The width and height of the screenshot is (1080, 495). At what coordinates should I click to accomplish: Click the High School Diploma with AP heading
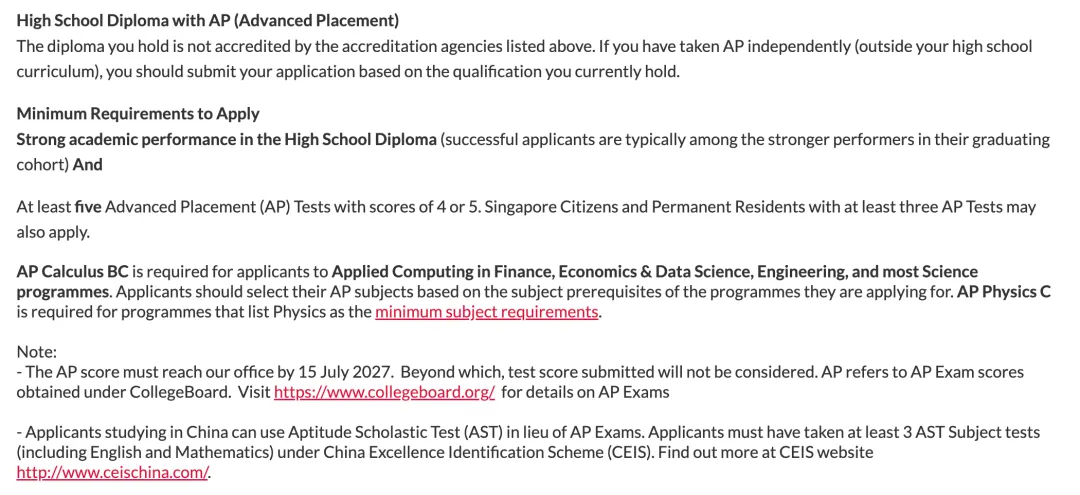(x=207, y=21)
